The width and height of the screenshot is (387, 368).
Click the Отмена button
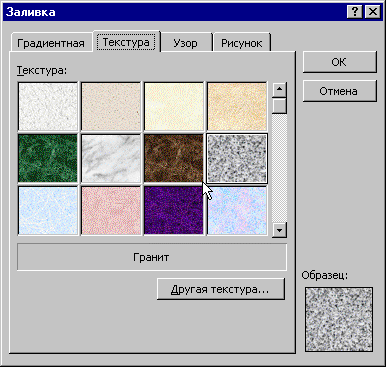coord(340,91)
